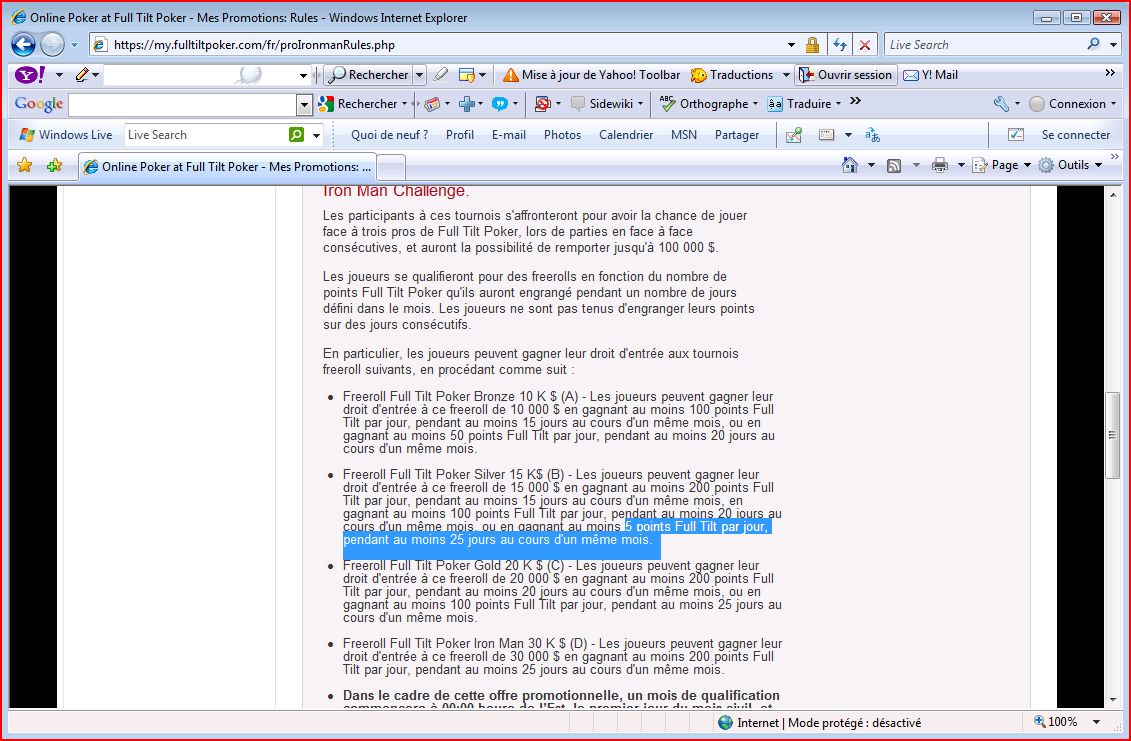Viewport: 1131px width, 741px height.
Task: Stop loading with the red X icon
Action: click(x=865, y=45)
